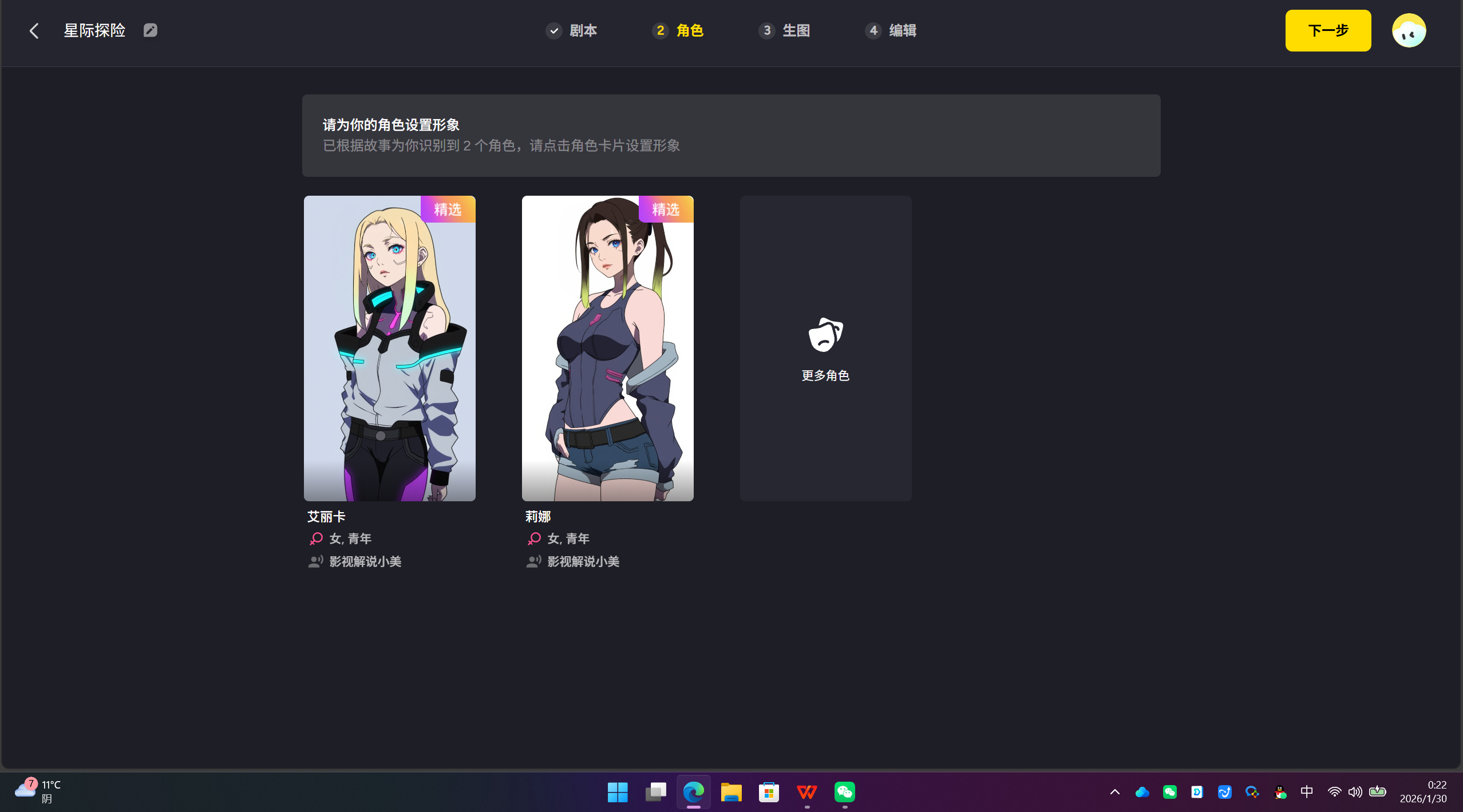Click the volume icon in the system tray

pos(1355,792)
